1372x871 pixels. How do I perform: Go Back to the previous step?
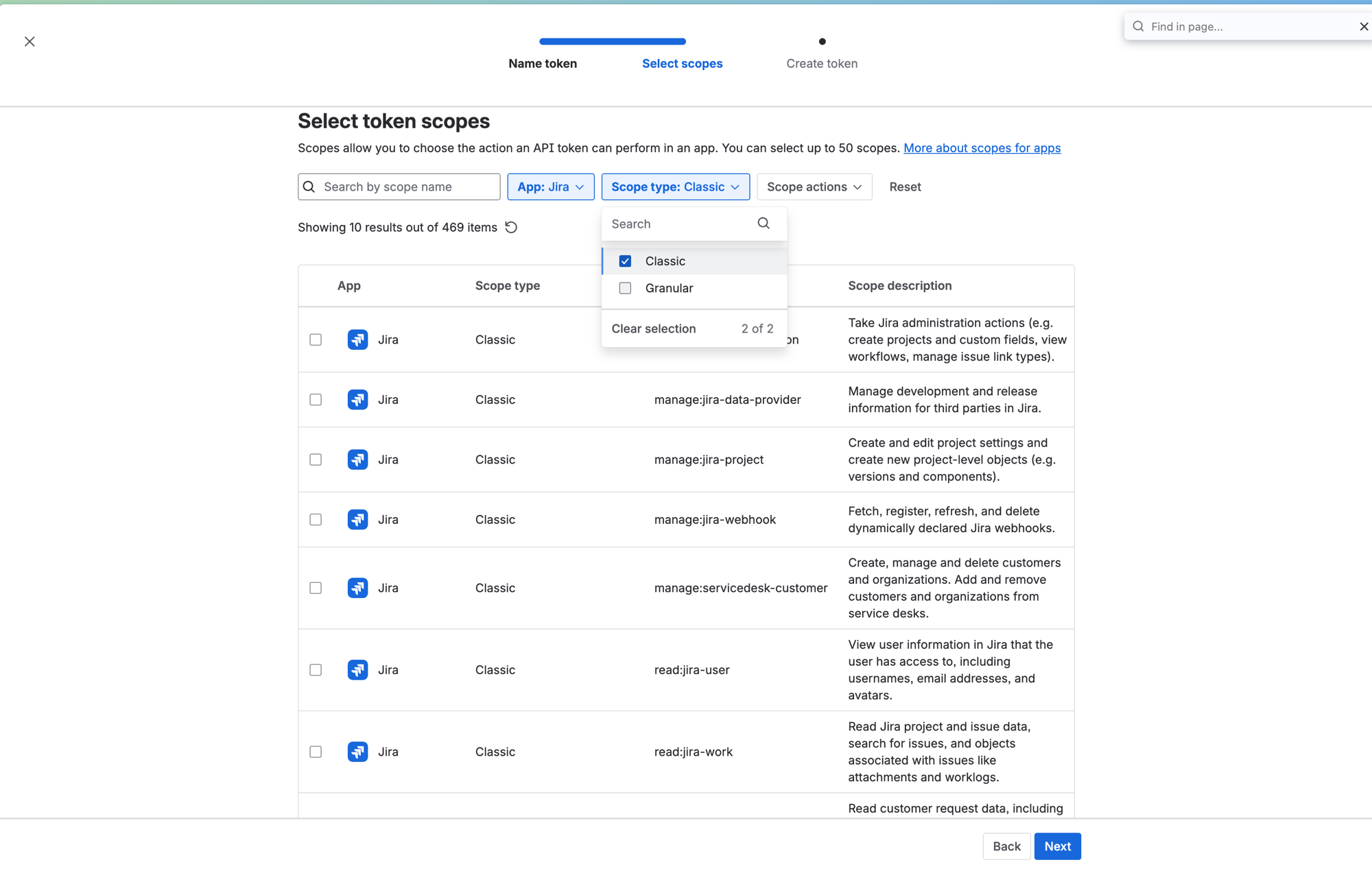[x=1006, y=846]
